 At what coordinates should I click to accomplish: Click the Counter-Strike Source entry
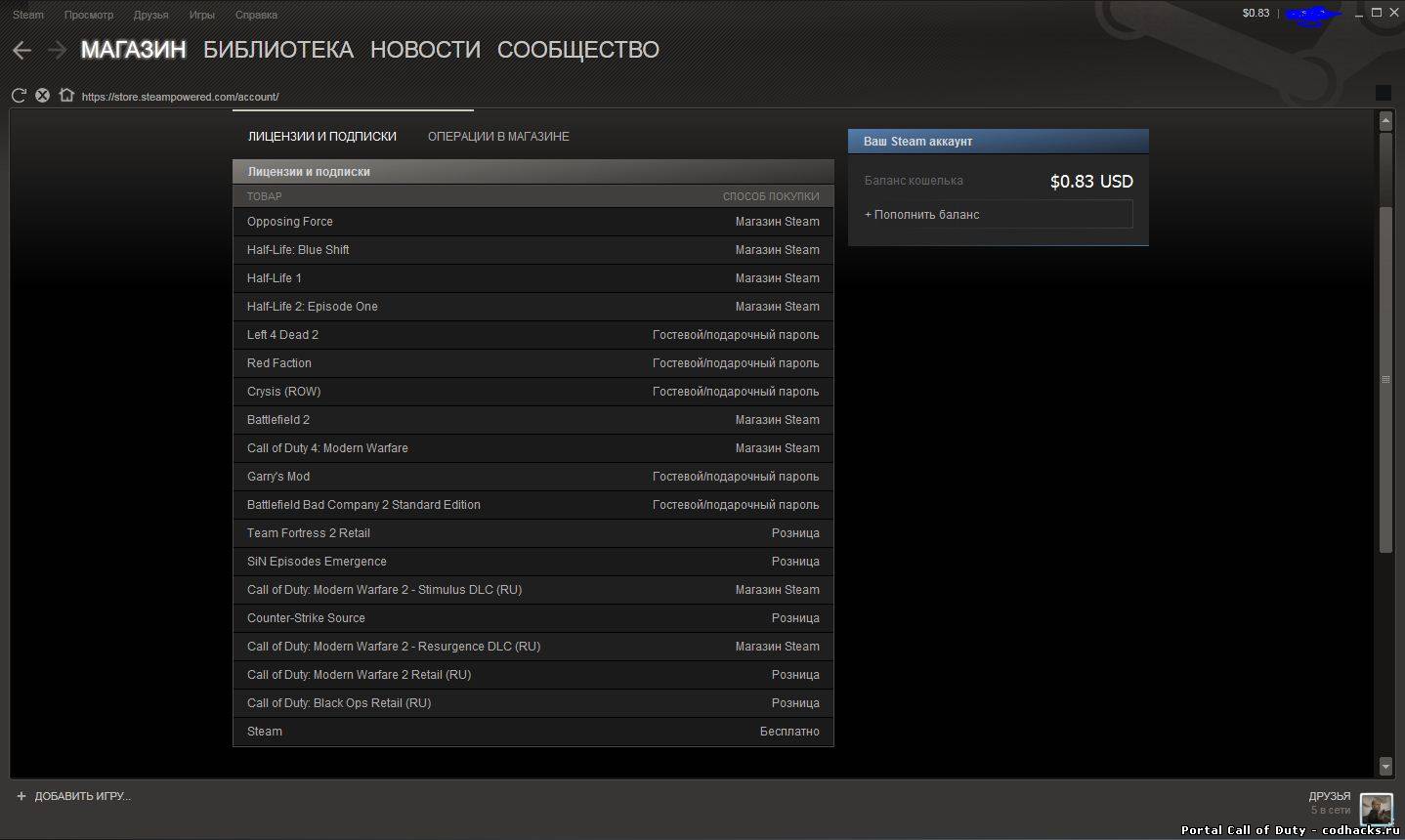533,618
